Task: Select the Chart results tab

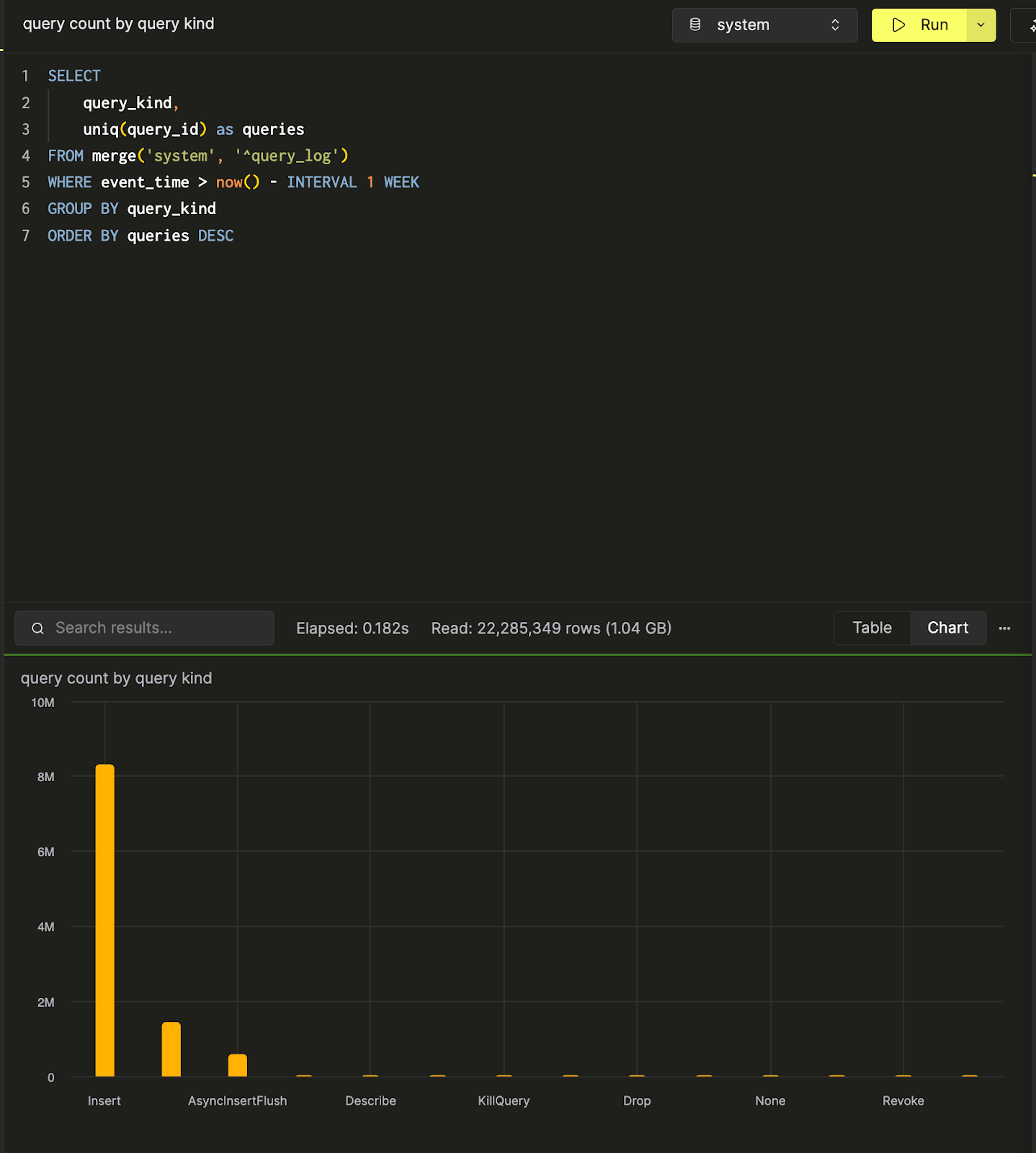Action: (x=947, y=628)
